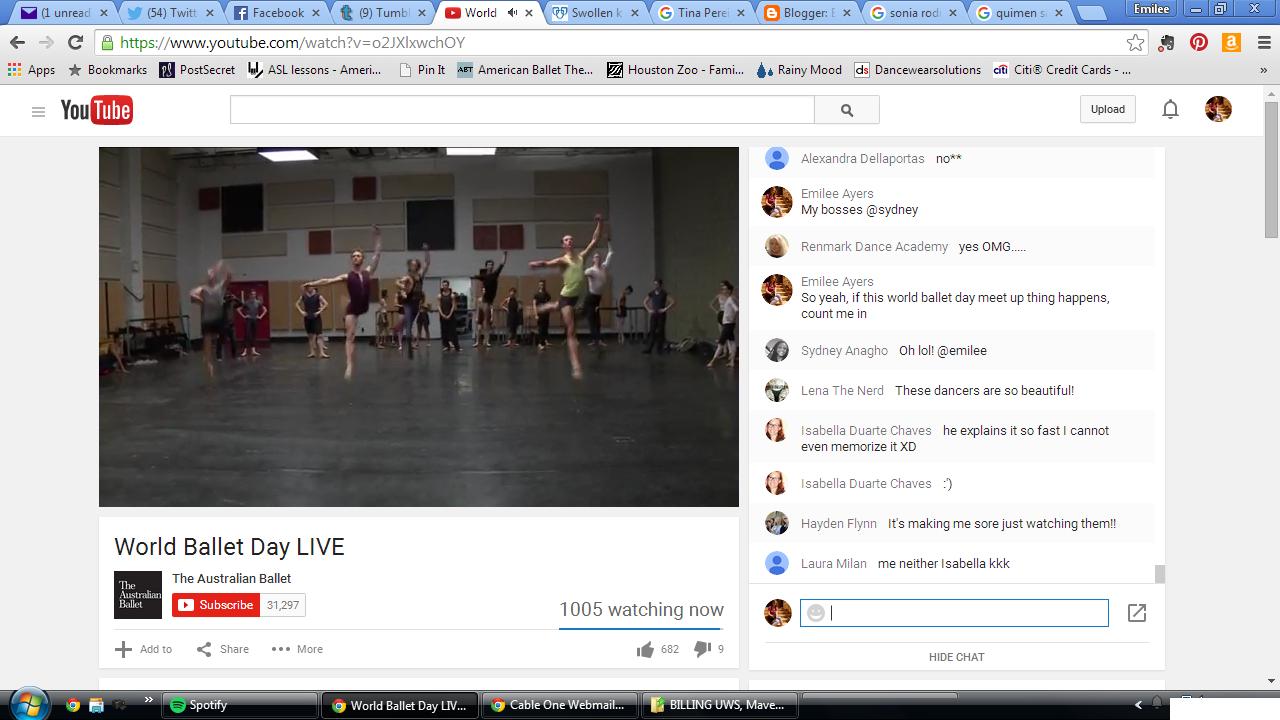This screenshot has height=720, width=1280.
Task: Hide the live chat panel
Action: point(956,657)
